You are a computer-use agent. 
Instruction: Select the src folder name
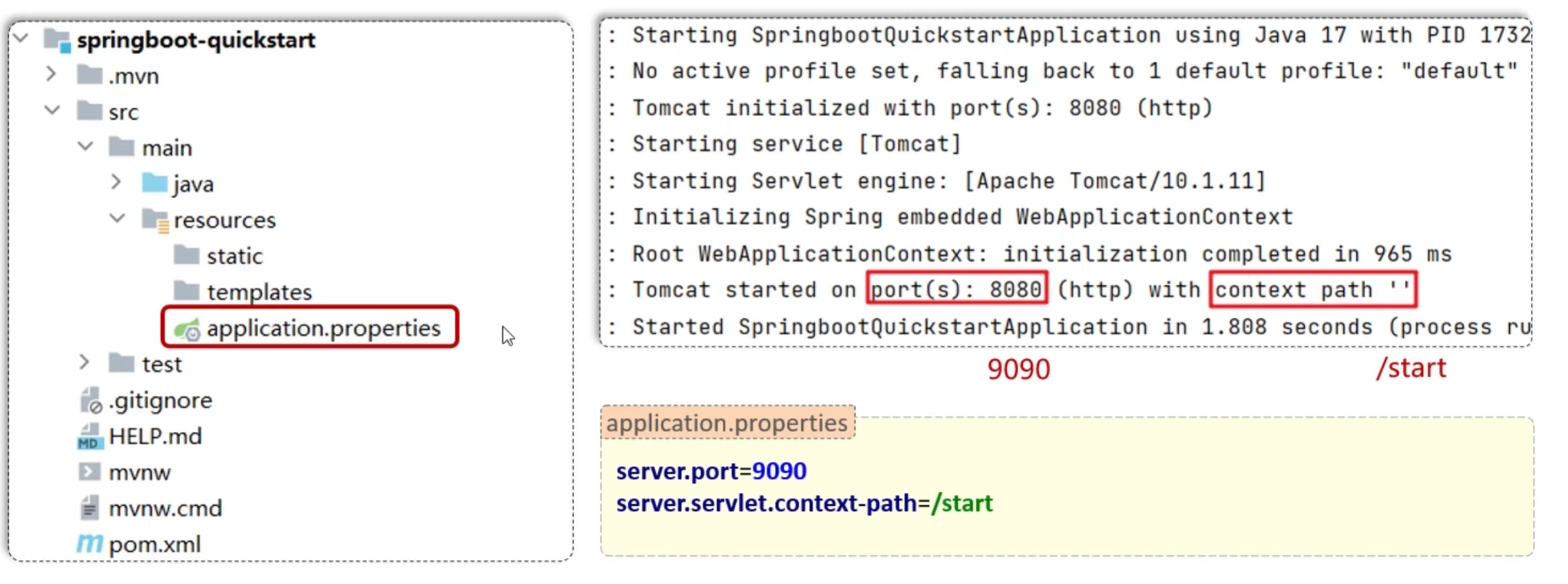pyautogui.click(x=124, y=113)
